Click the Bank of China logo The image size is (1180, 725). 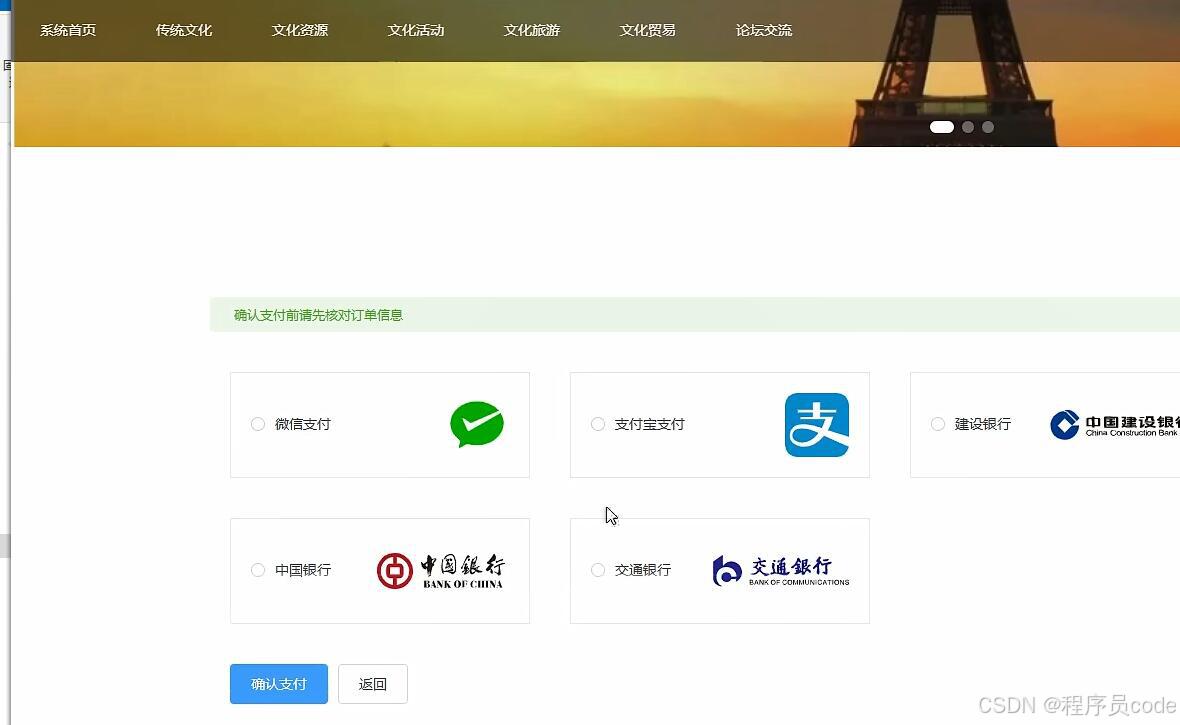point(441,571)
